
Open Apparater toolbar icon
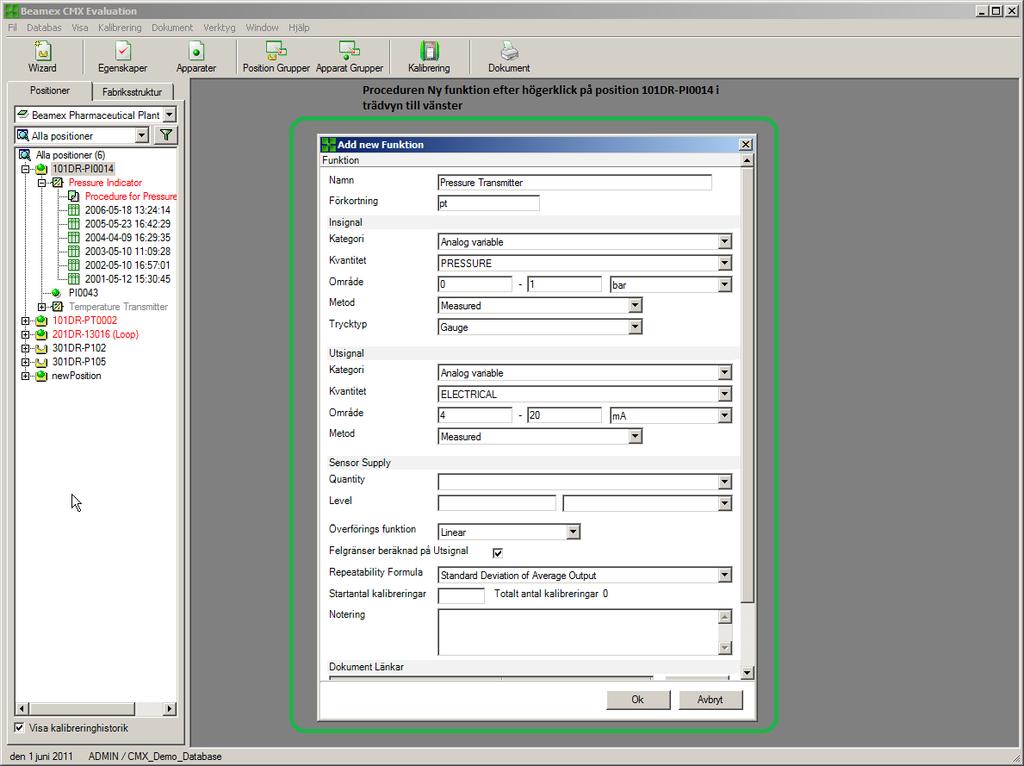(196, 57)
